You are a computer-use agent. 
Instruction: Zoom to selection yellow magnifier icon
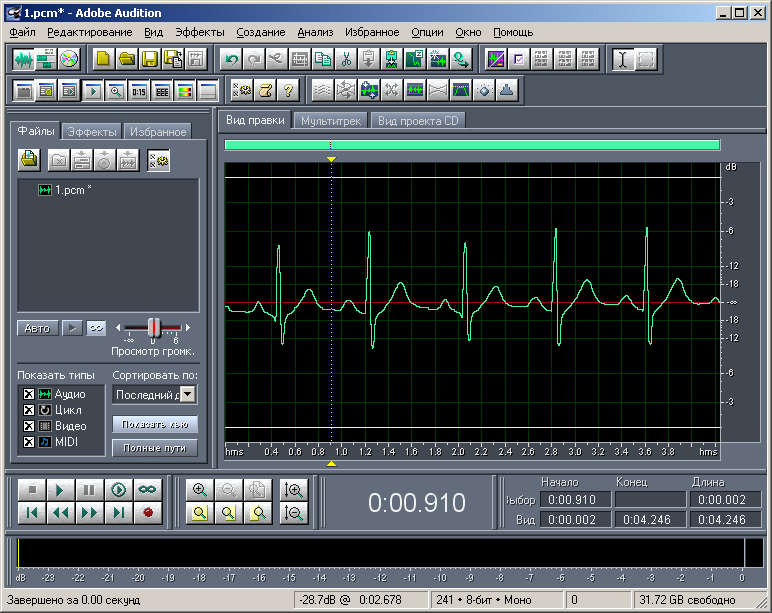[199, 513]
